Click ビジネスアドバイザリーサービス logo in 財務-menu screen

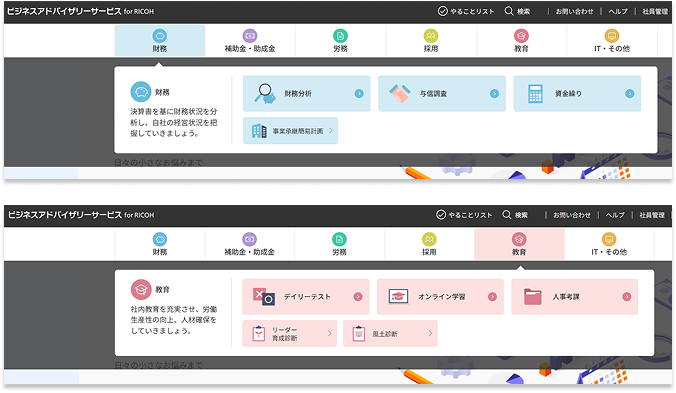coord(81,11)
